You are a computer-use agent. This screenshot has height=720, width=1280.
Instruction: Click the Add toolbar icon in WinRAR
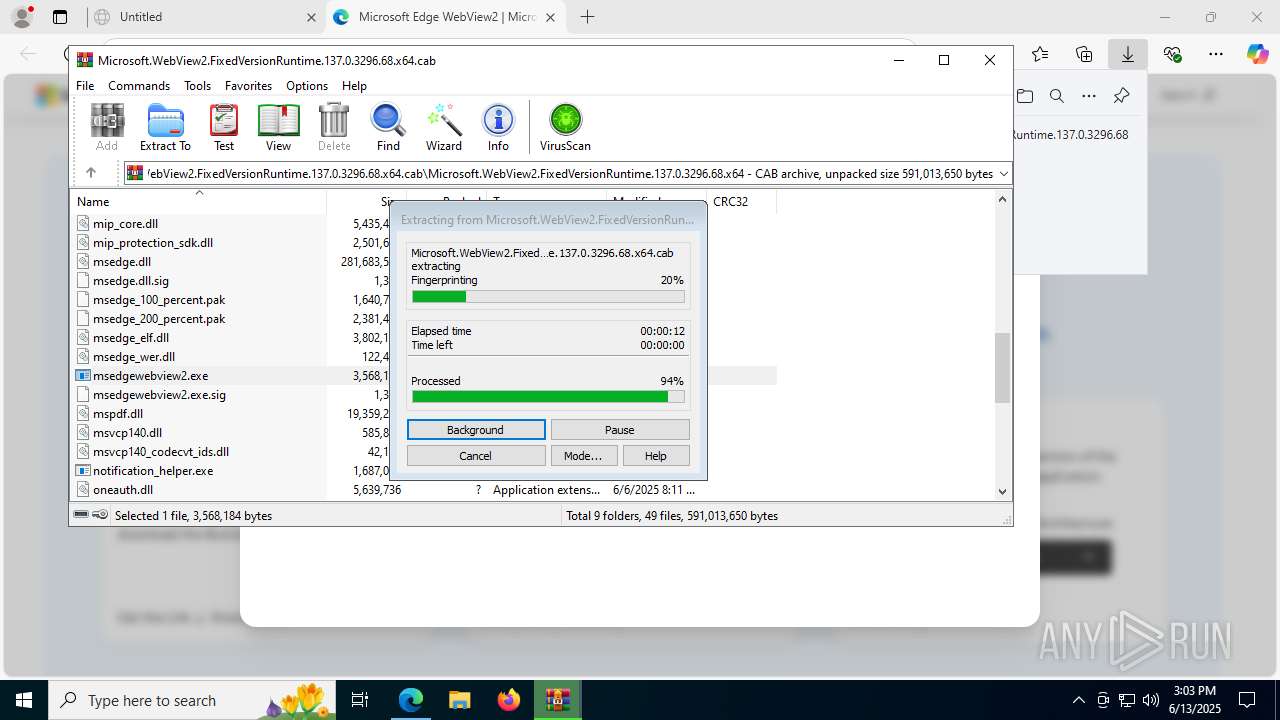pos(107,127)
